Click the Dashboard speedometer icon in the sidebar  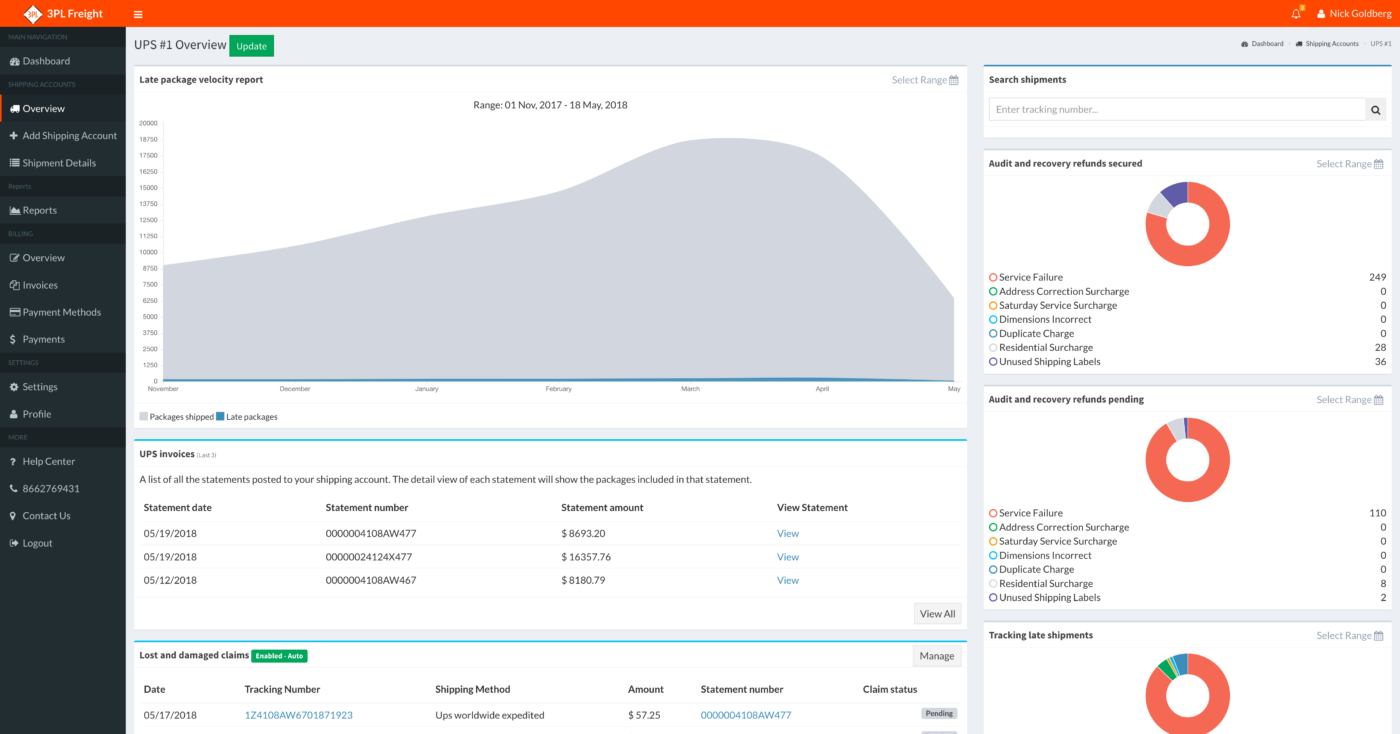(14, 61)
